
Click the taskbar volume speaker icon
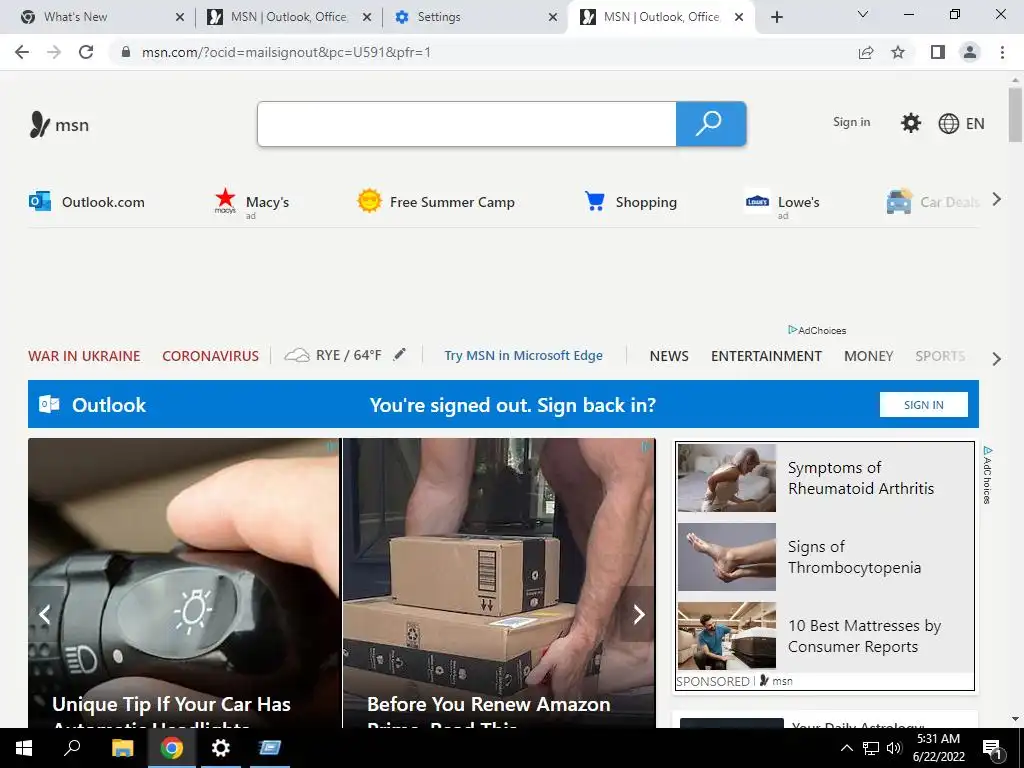pos(894,748)
